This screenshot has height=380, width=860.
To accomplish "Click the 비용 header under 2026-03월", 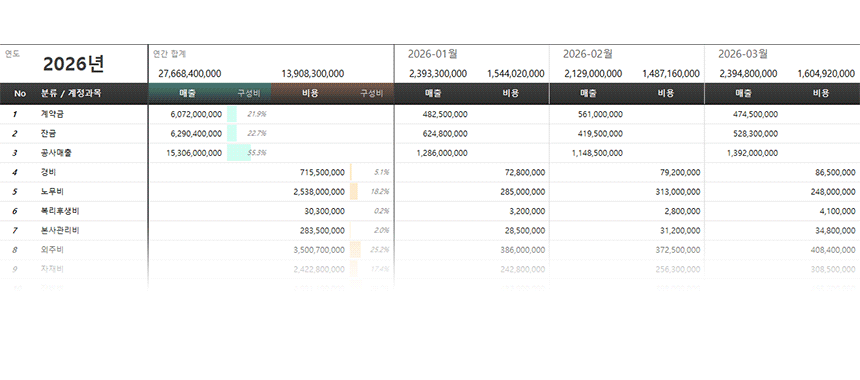I will coord(821,94).
